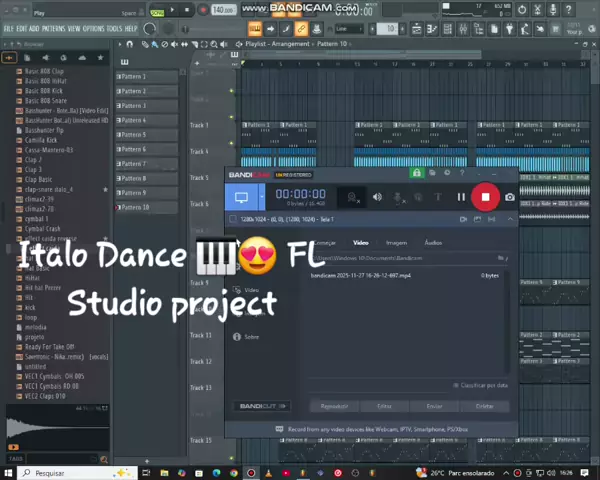Click the green lock icon in Bandicam
Viewport: 600px width, 480px height.
click(x=417, y=174)
